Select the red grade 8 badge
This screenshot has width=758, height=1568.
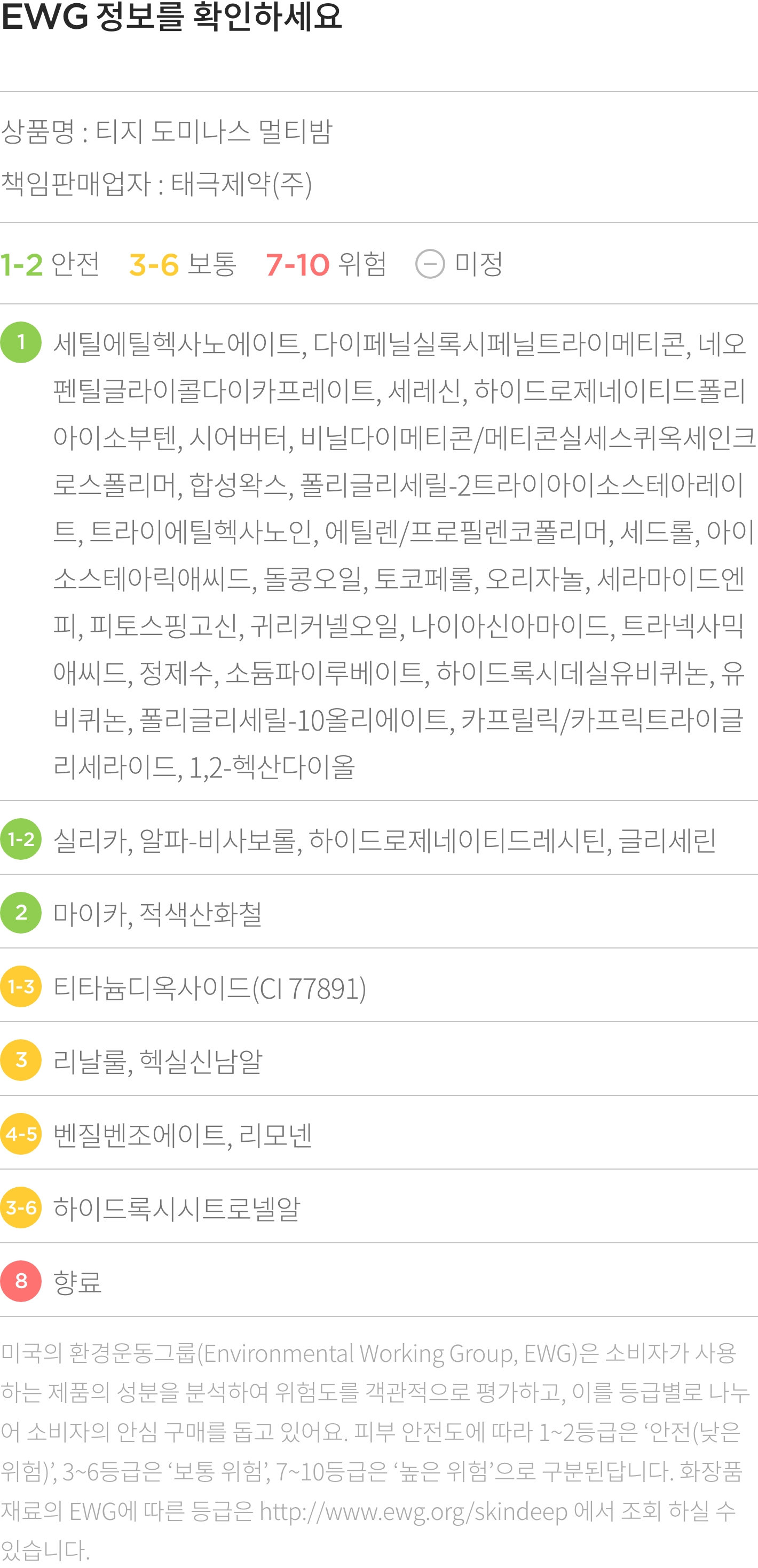click(x=21, y=1281)
